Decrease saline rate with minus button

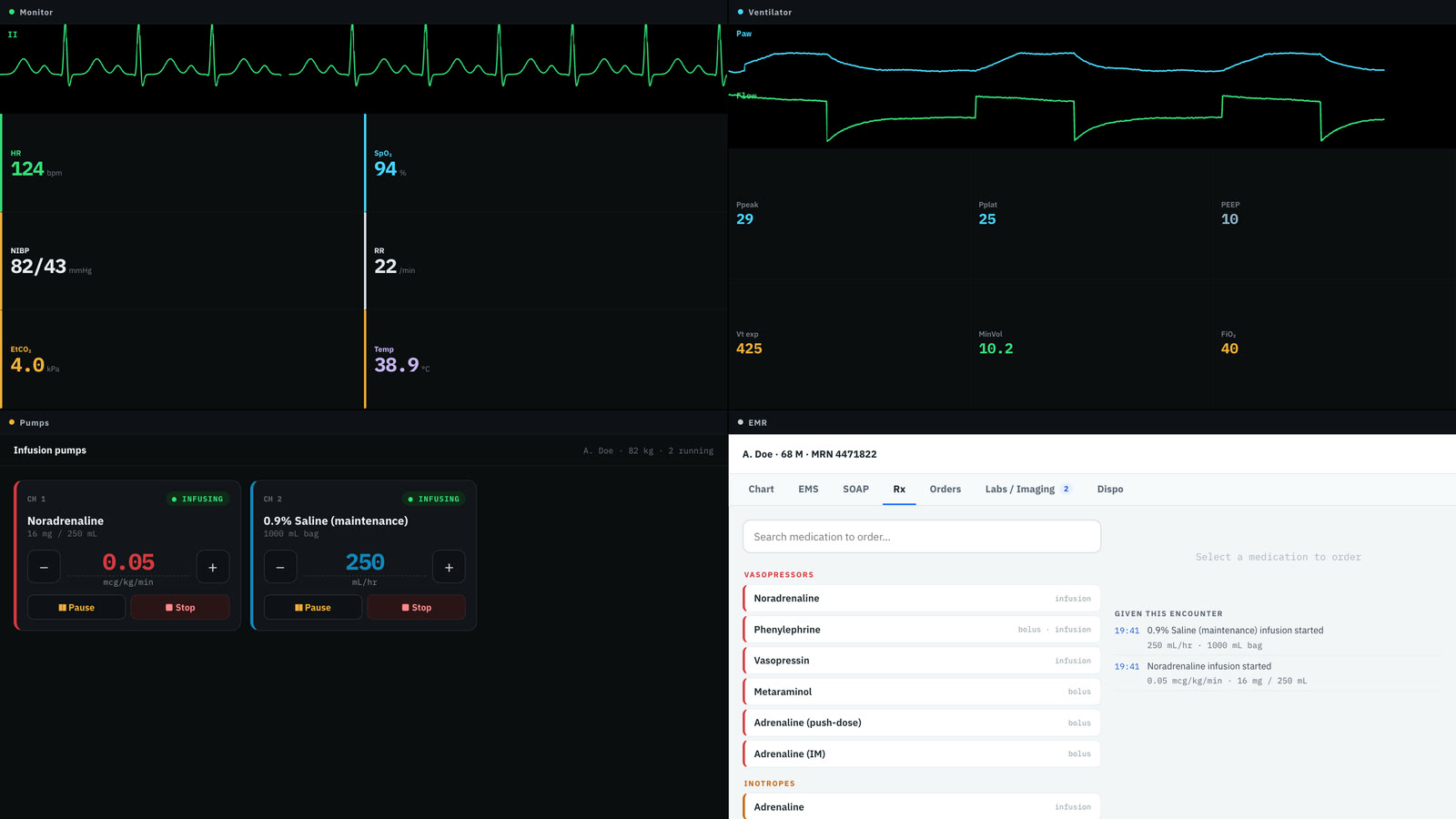click(x=280, y=567)
